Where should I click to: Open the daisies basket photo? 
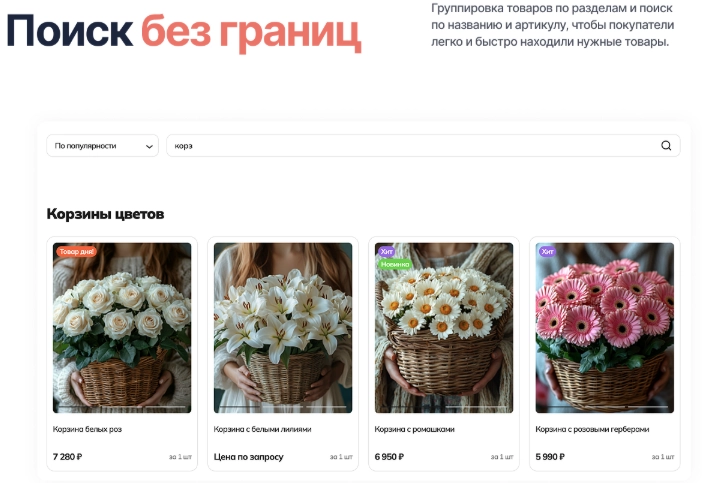pyautogui.click(x=444, y=328)
